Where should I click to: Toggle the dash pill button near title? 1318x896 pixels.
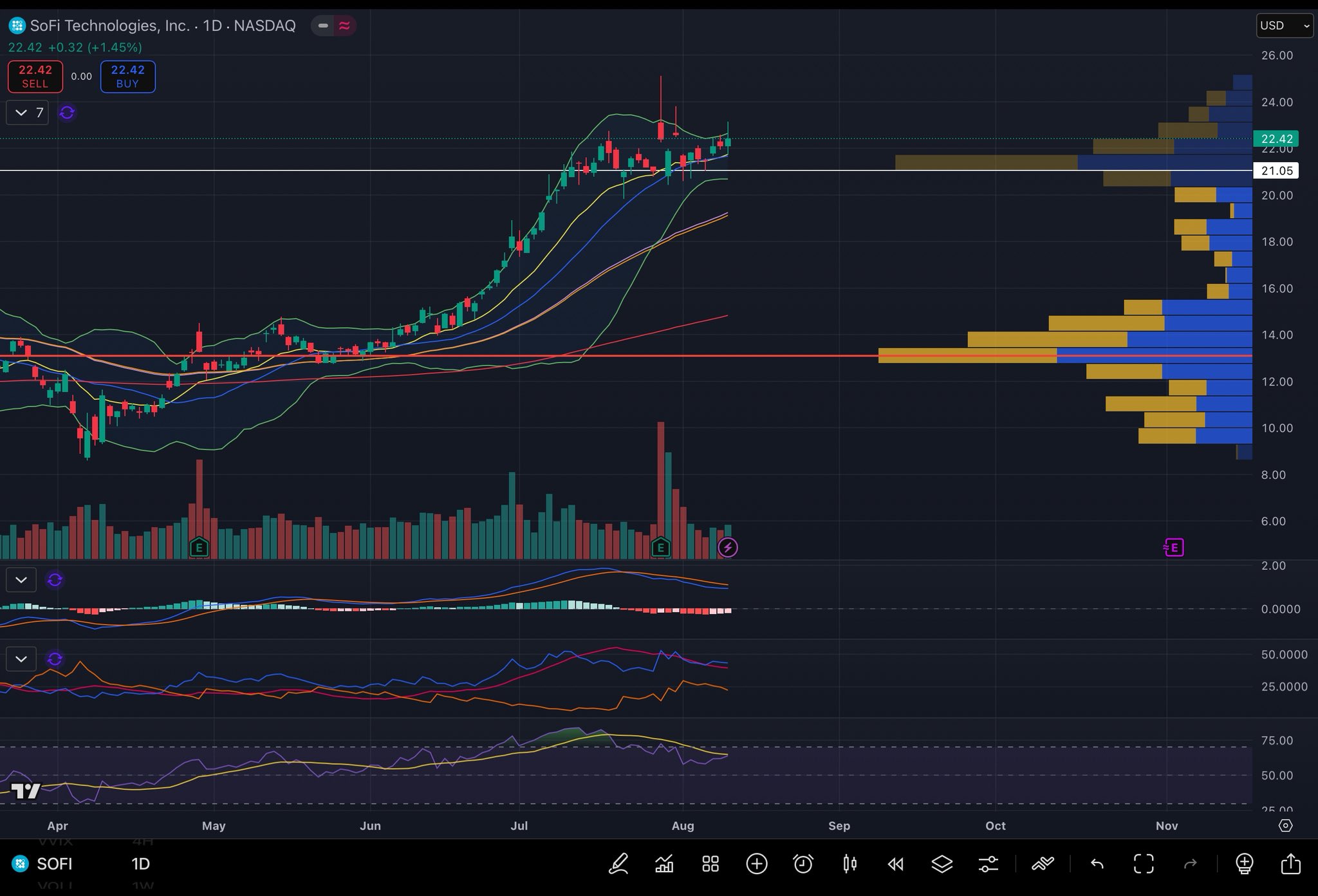click(323, 26)
